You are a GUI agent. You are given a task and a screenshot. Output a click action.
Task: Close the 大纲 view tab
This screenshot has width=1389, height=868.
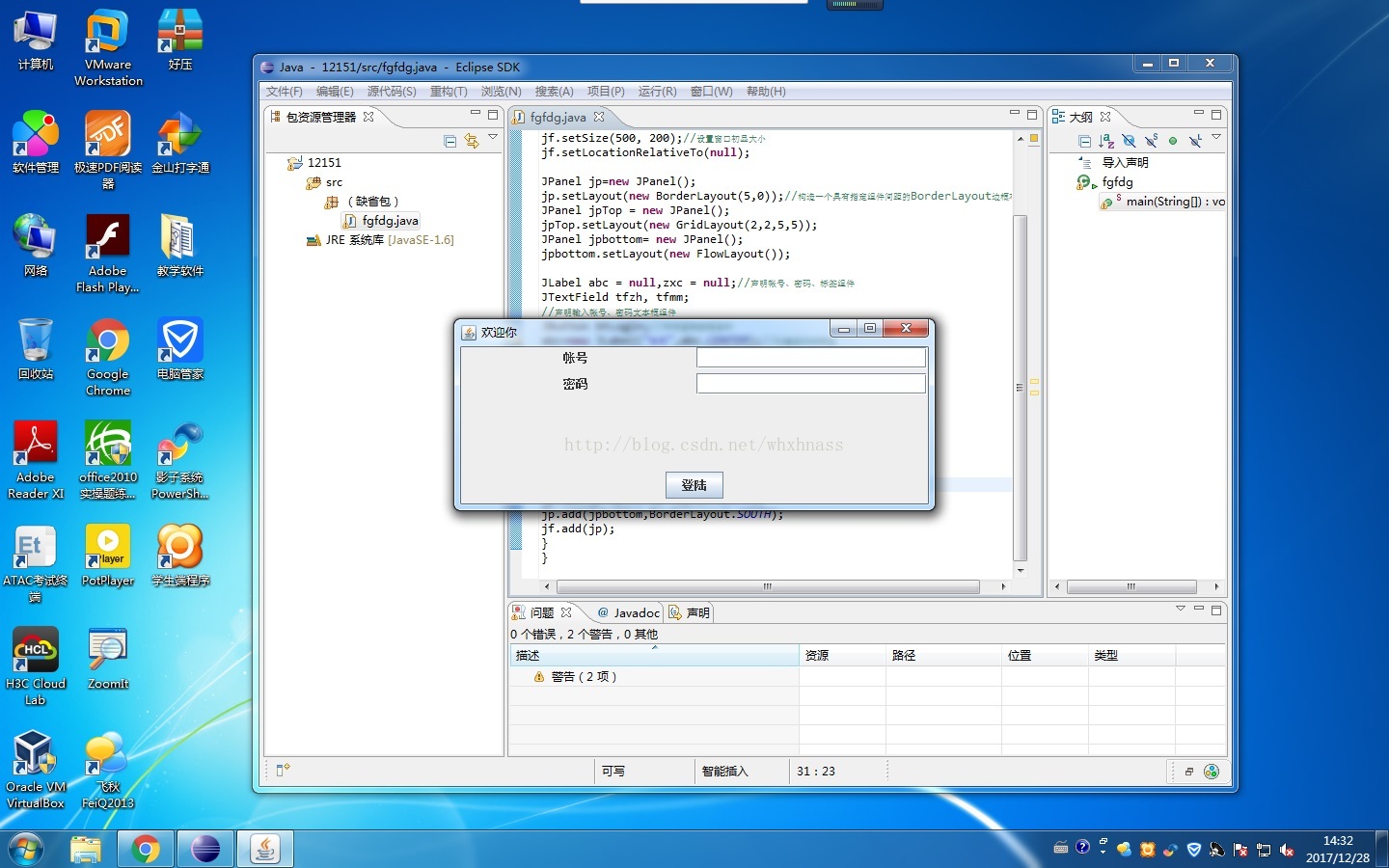coord(1105,117)
